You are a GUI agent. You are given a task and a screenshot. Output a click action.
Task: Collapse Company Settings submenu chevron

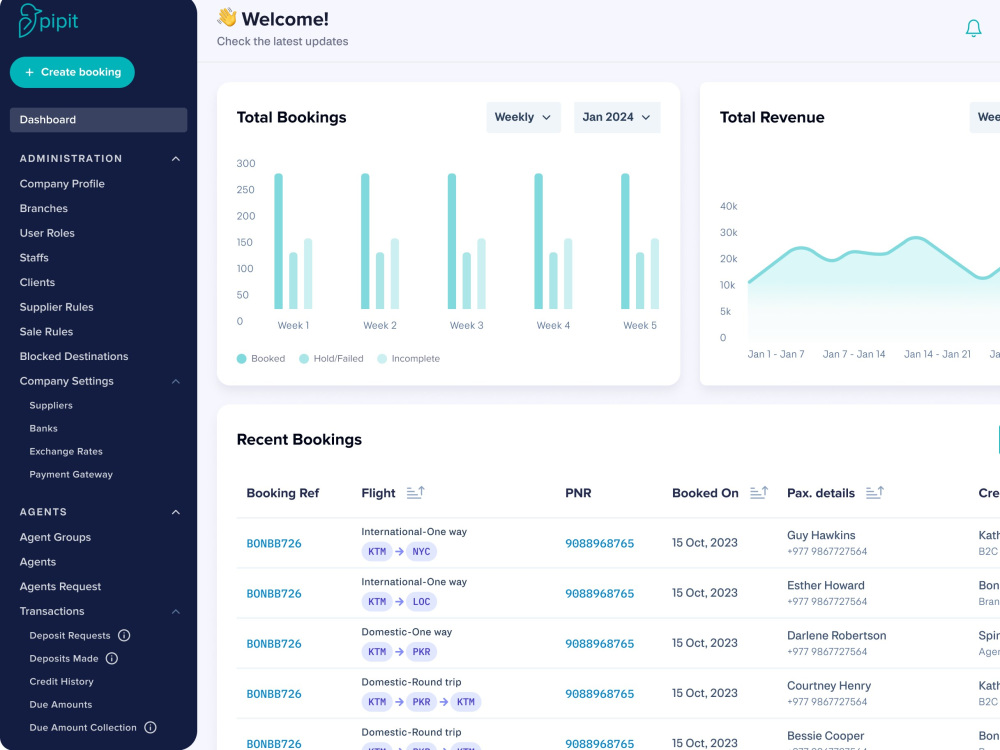click(176, 381)
